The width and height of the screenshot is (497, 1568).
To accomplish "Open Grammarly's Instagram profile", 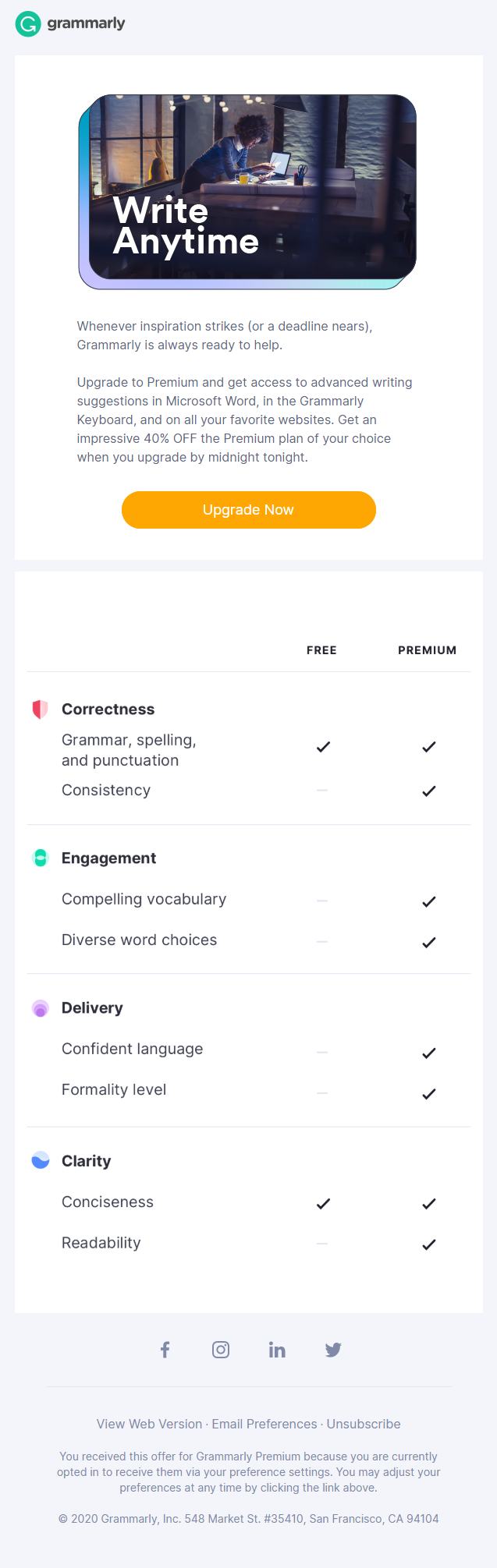I will pyautogui.click(x=221, y=1349).
